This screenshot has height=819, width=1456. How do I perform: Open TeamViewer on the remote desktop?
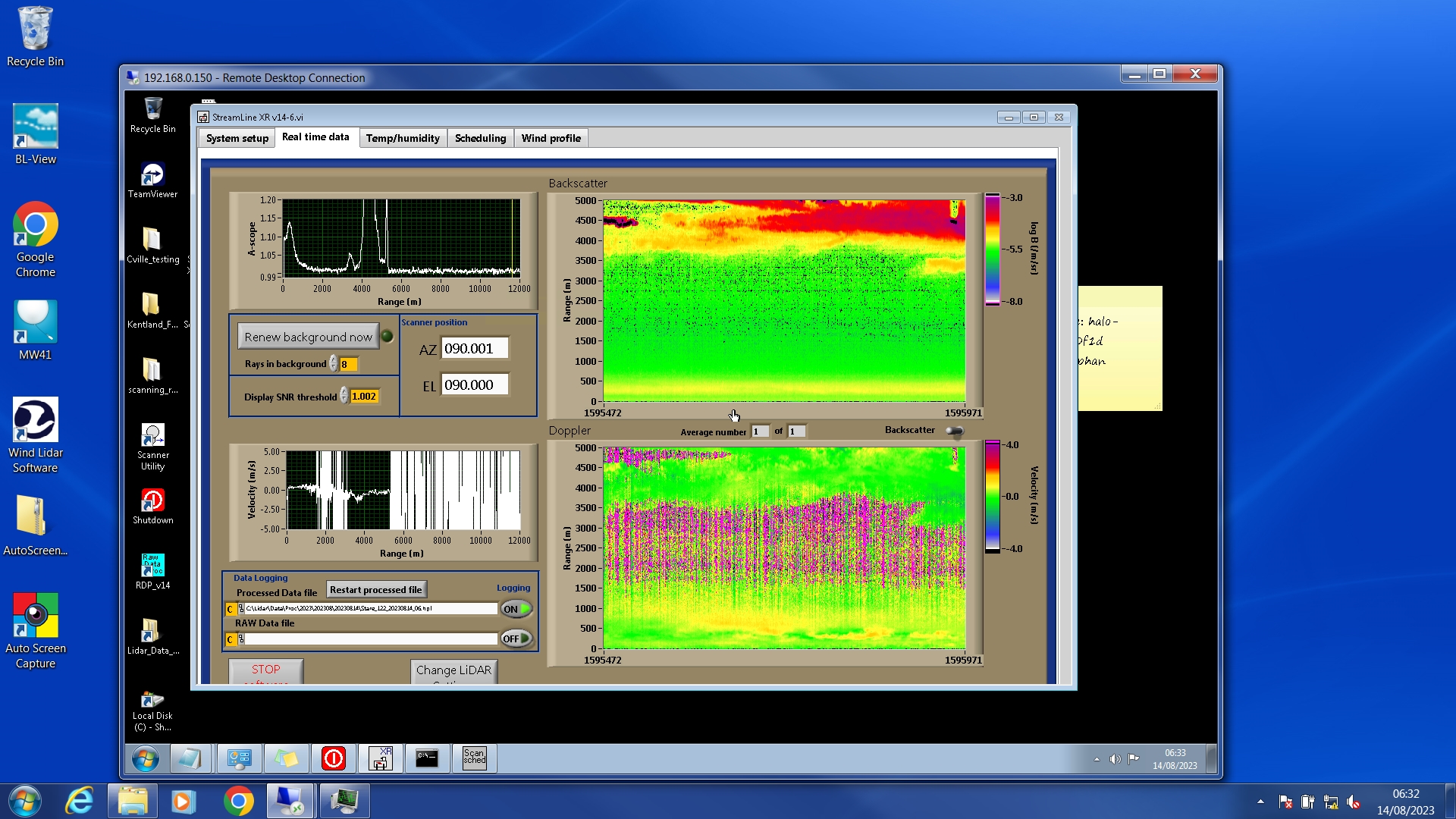152,175
